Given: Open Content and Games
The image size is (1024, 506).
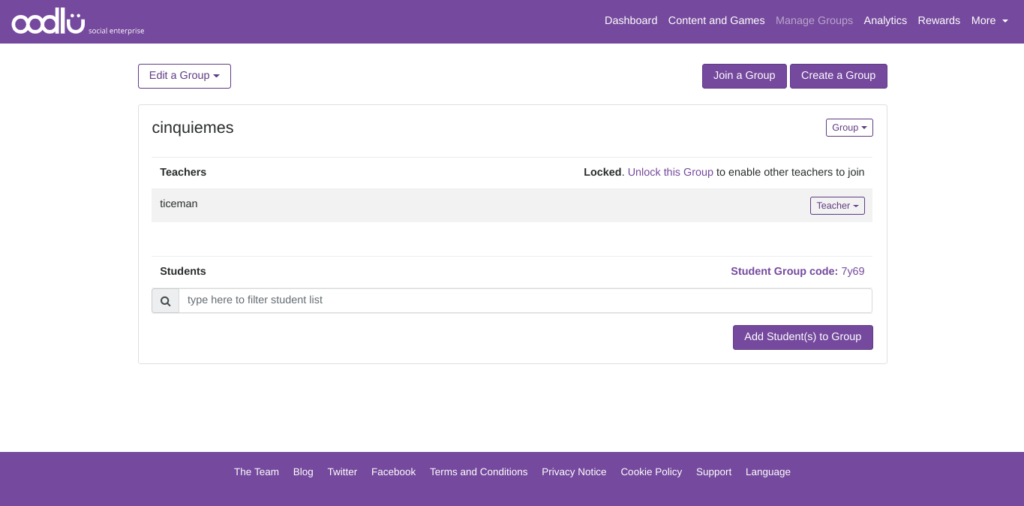Looking at the screenshot, I should (716, 21).
